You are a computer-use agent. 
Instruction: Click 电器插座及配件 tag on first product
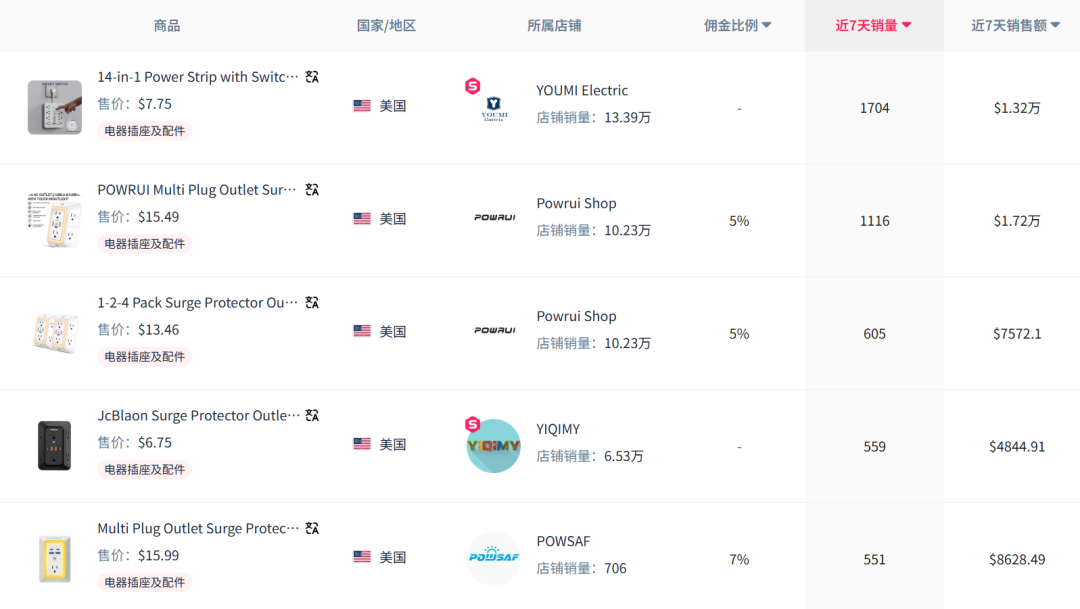point(145,131)
